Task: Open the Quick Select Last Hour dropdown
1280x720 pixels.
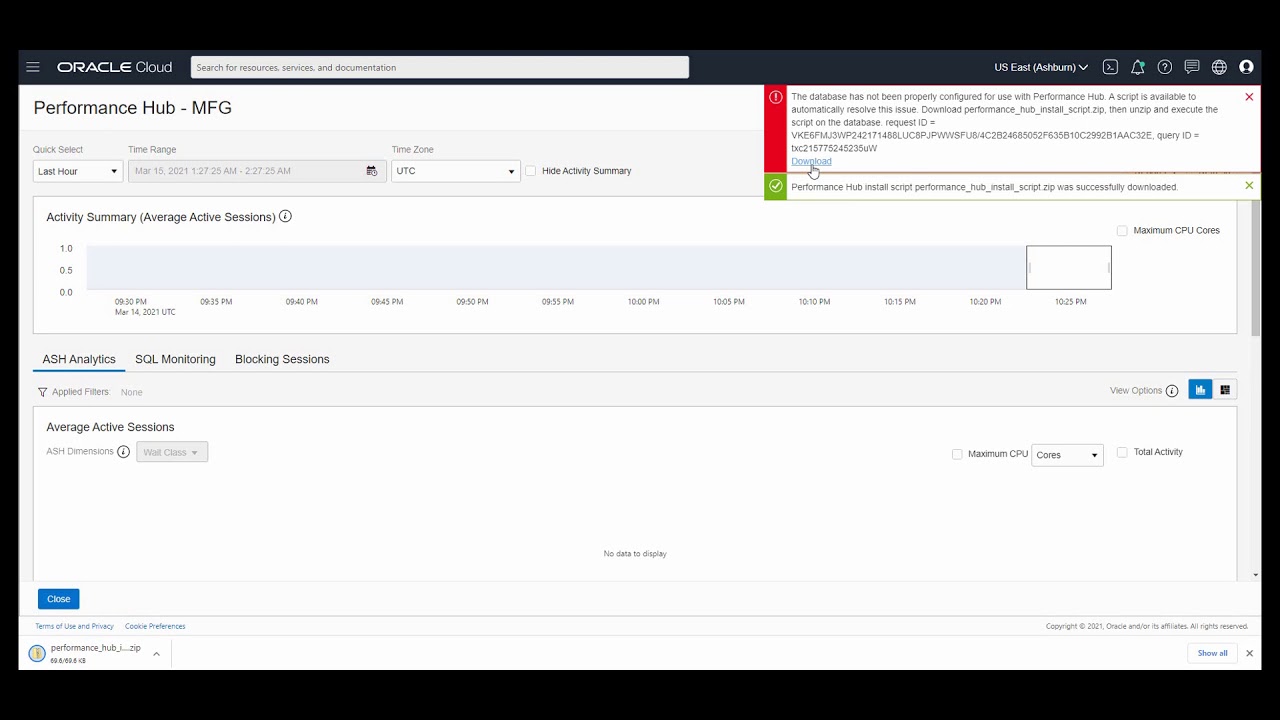Action: pyautogui.click(x=78, y=171)
